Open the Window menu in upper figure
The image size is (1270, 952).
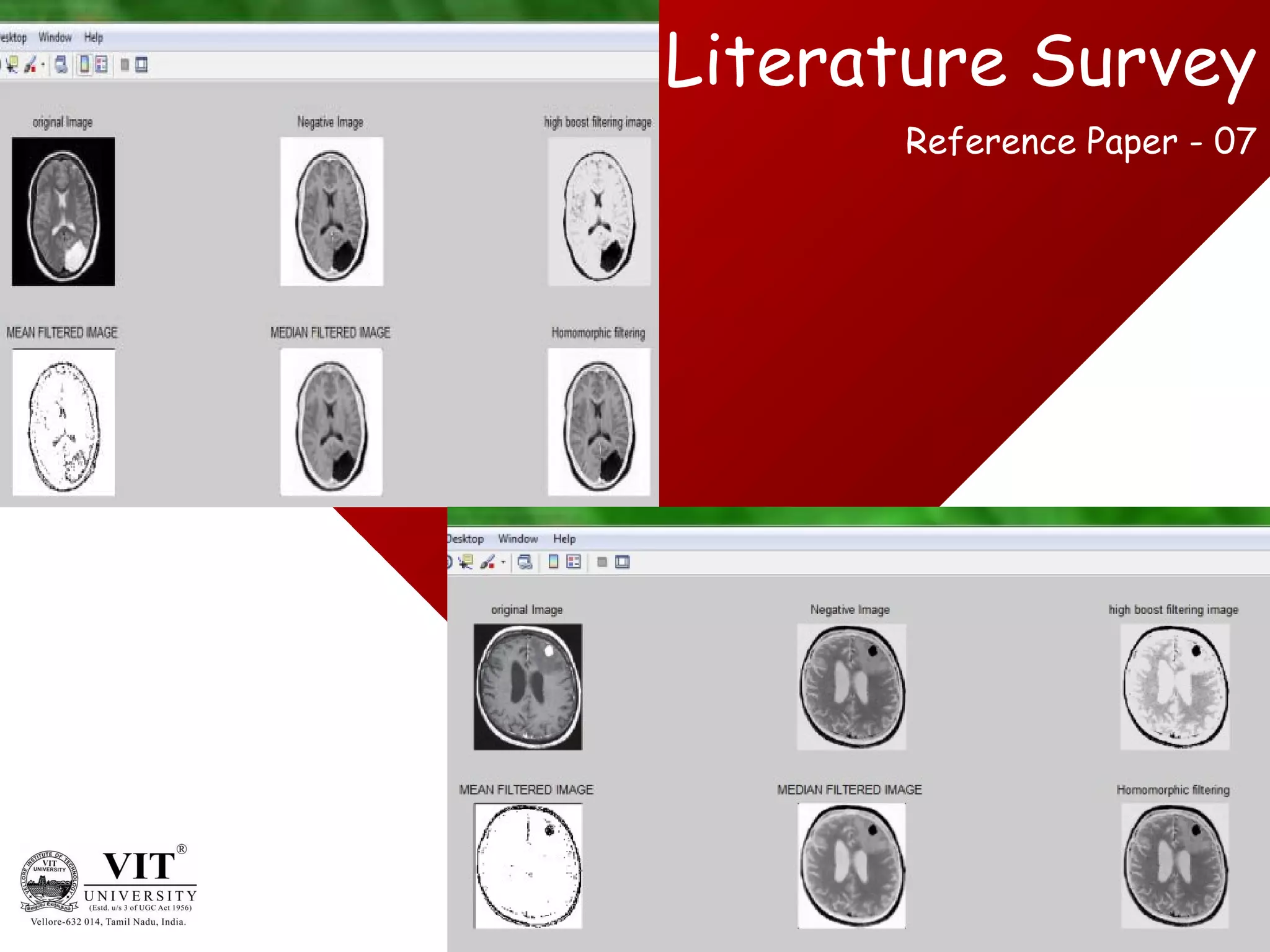(x=55, y=37)
